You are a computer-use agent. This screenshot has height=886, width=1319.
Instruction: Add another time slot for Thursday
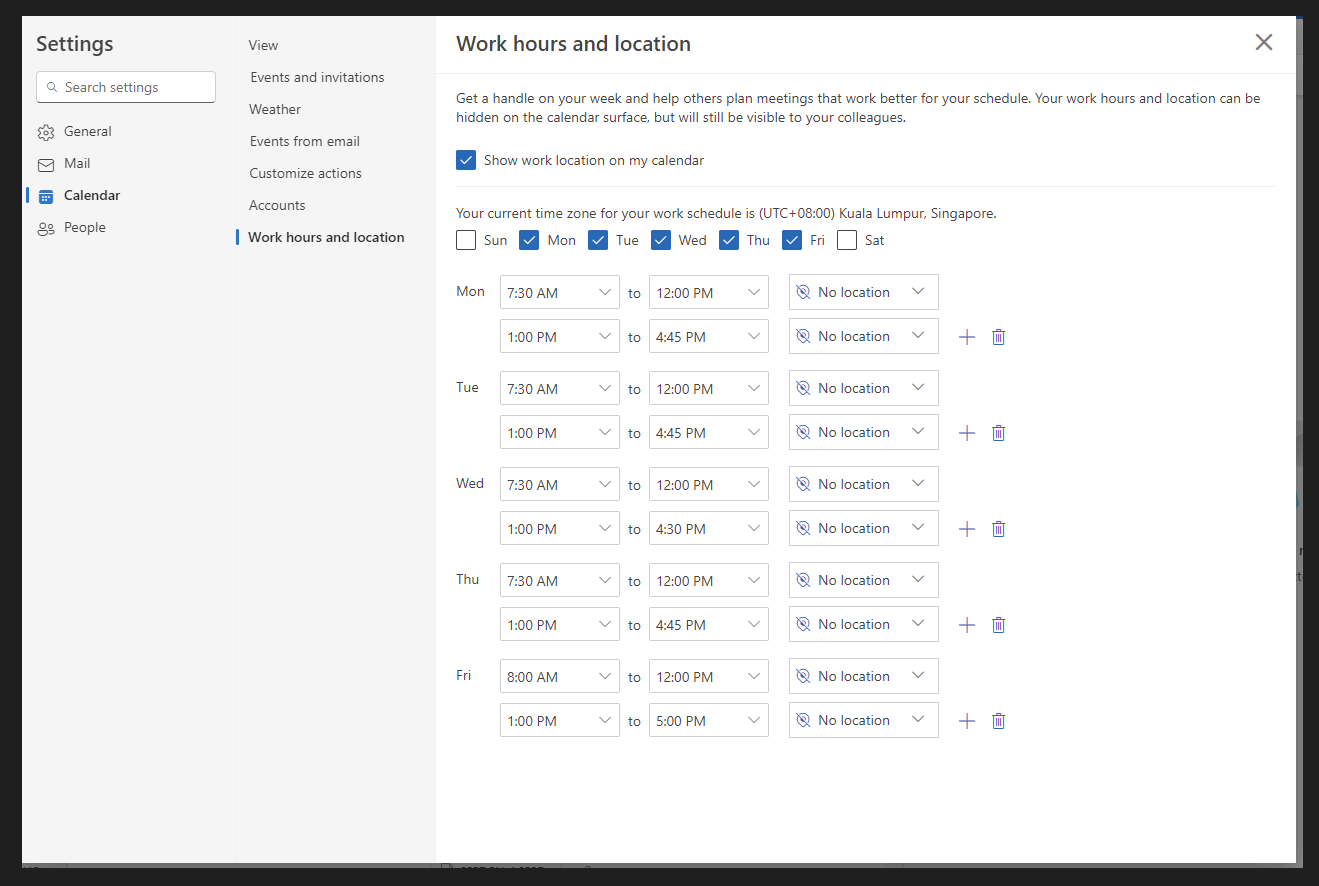pyautogui.click(x=966, y=625)
